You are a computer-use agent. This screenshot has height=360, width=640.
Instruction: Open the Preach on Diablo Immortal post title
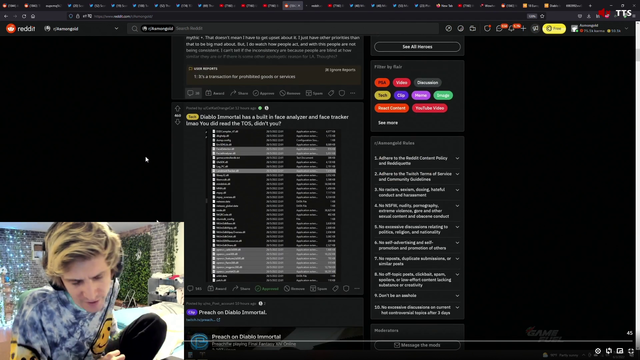click(233, 312)
